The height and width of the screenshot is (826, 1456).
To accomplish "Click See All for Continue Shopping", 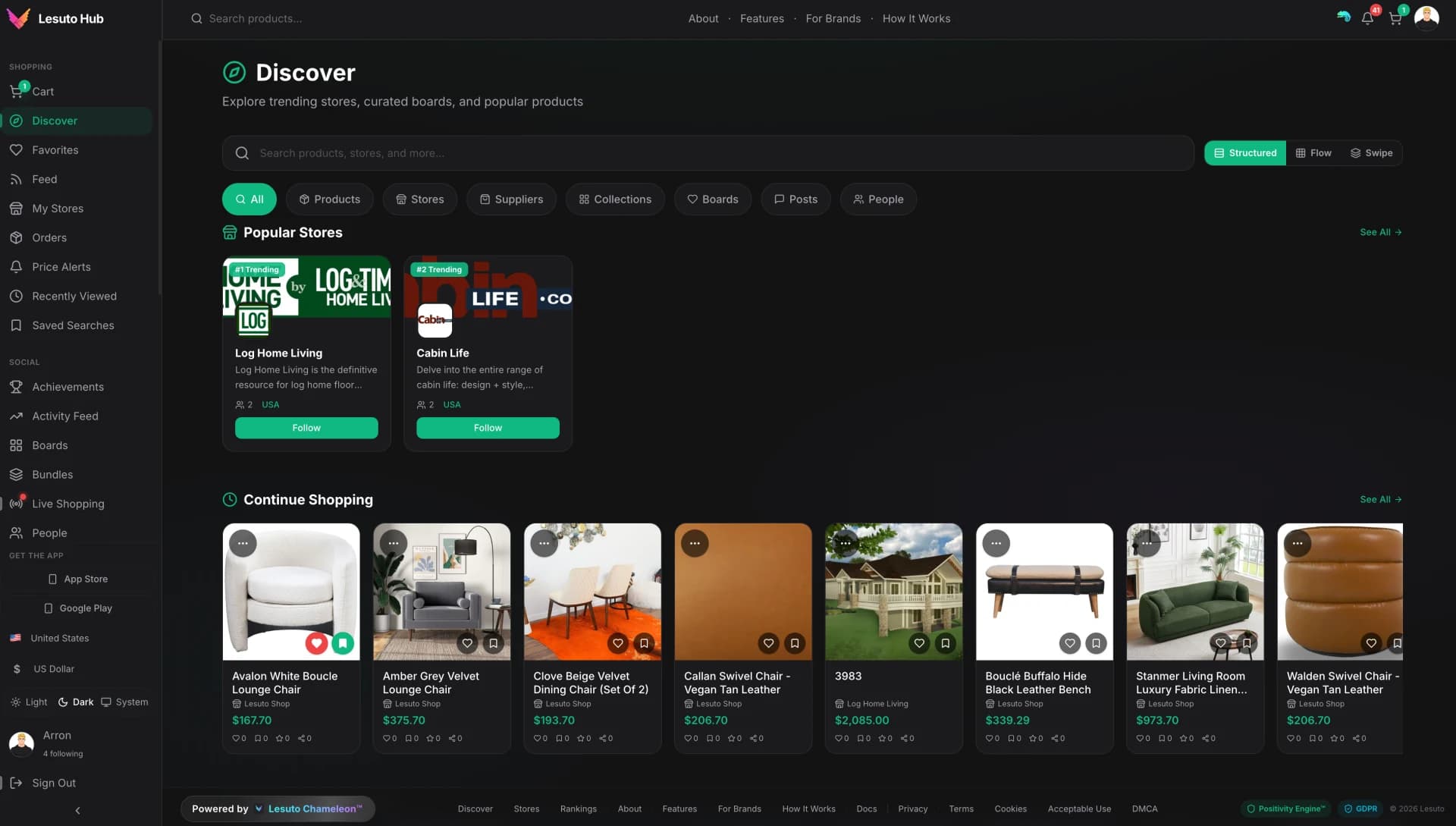I will 1380,499.
